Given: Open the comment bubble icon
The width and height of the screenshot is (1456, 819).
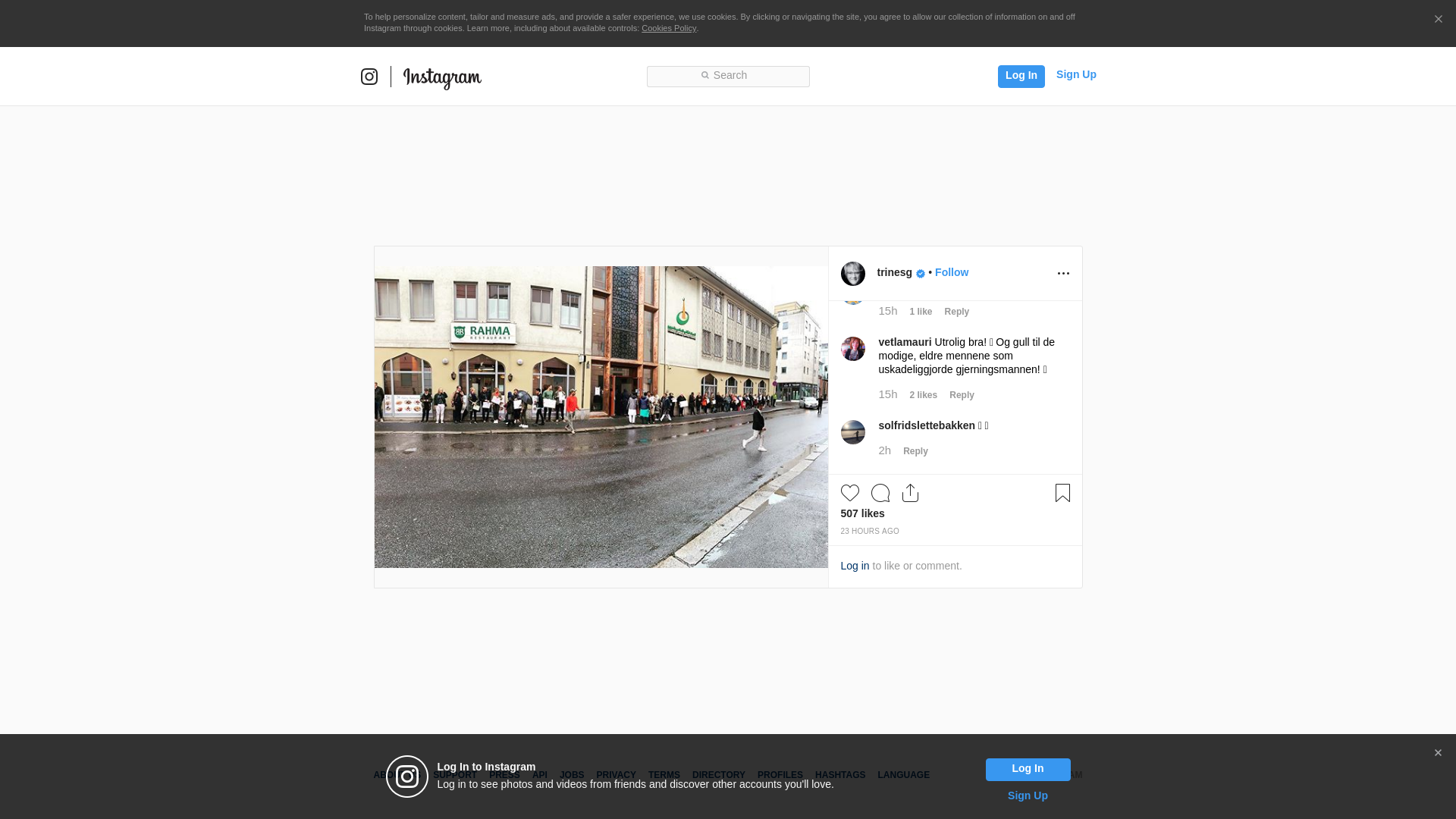Looking at the screenshot, I should pos(880,493).
